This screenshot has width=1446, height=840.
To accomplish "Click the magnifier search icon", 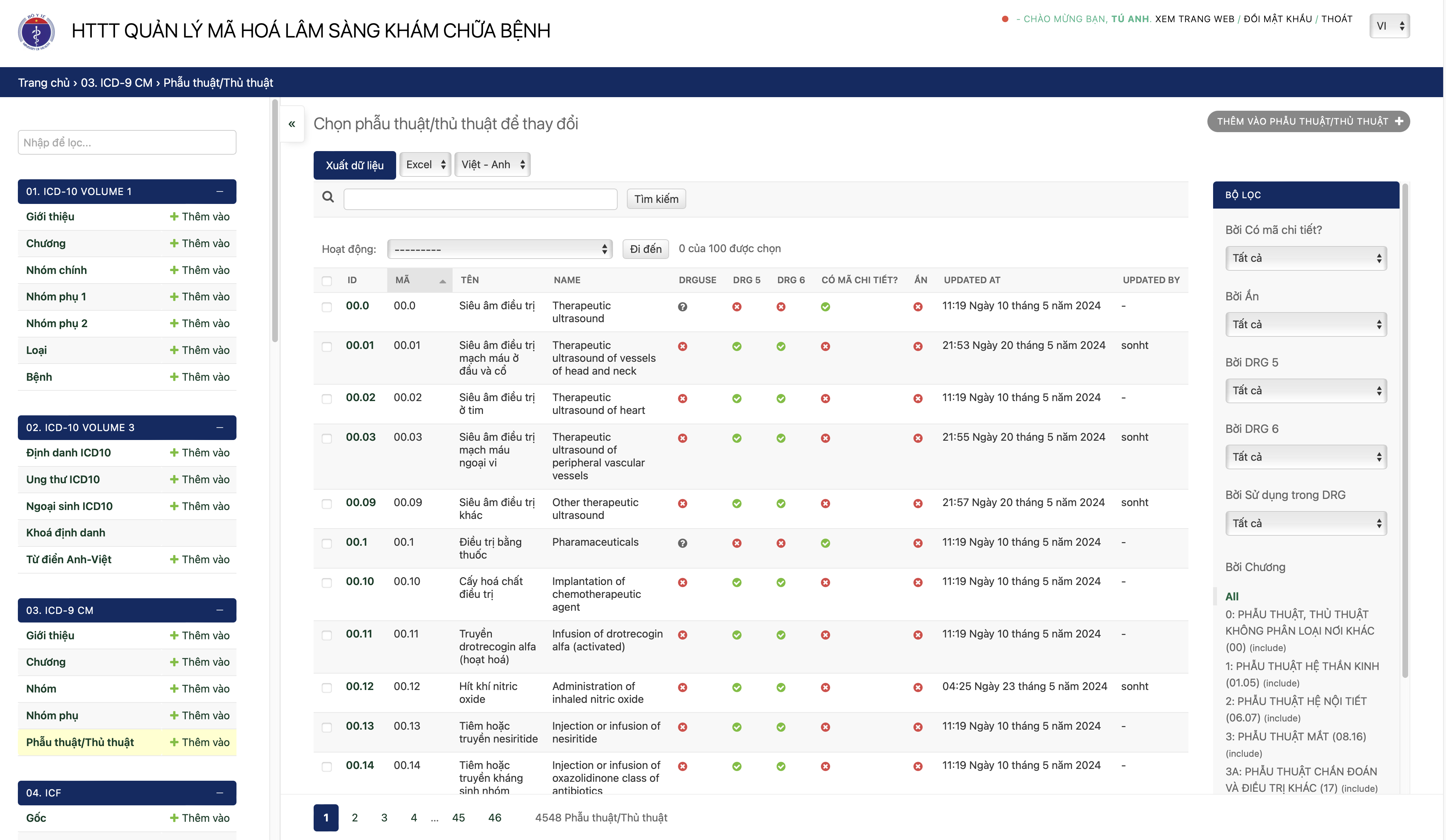I will tap(328, 197).
